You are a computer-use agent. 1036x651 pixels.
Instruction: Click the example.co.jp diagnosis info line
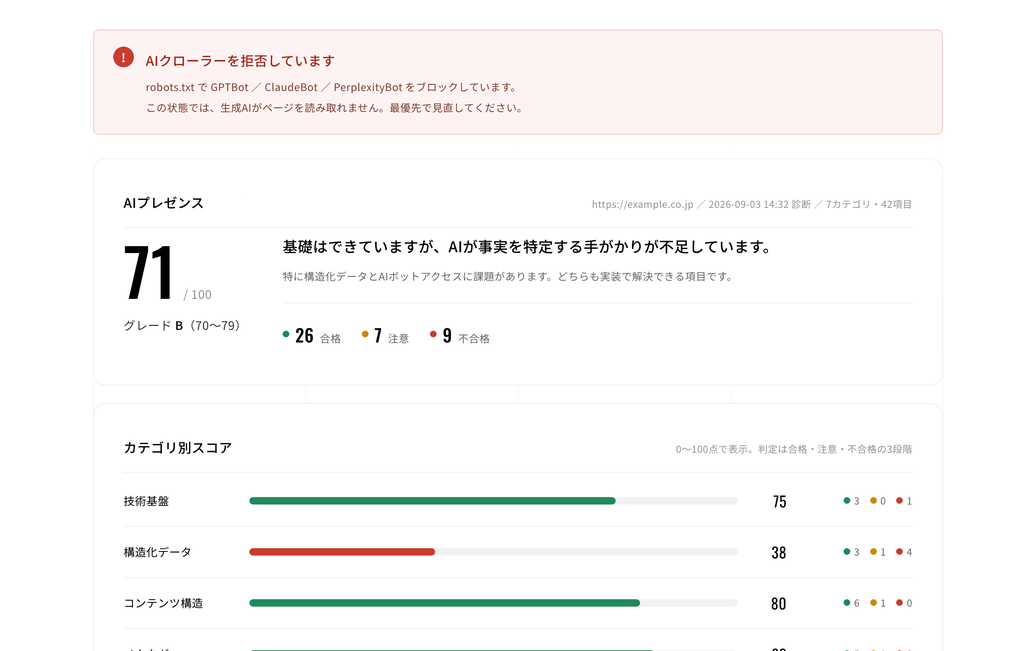pos(751,204)
